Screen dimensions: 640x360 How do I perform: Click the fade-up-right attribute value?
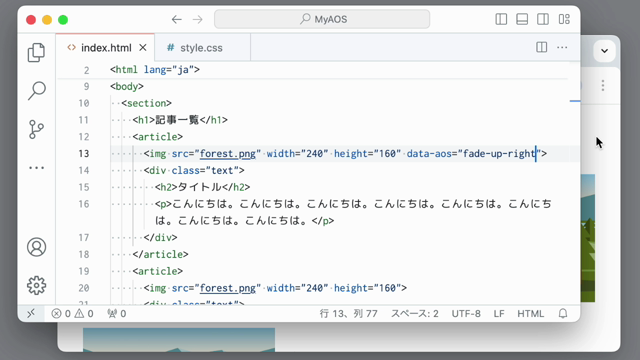coord(499,153)
